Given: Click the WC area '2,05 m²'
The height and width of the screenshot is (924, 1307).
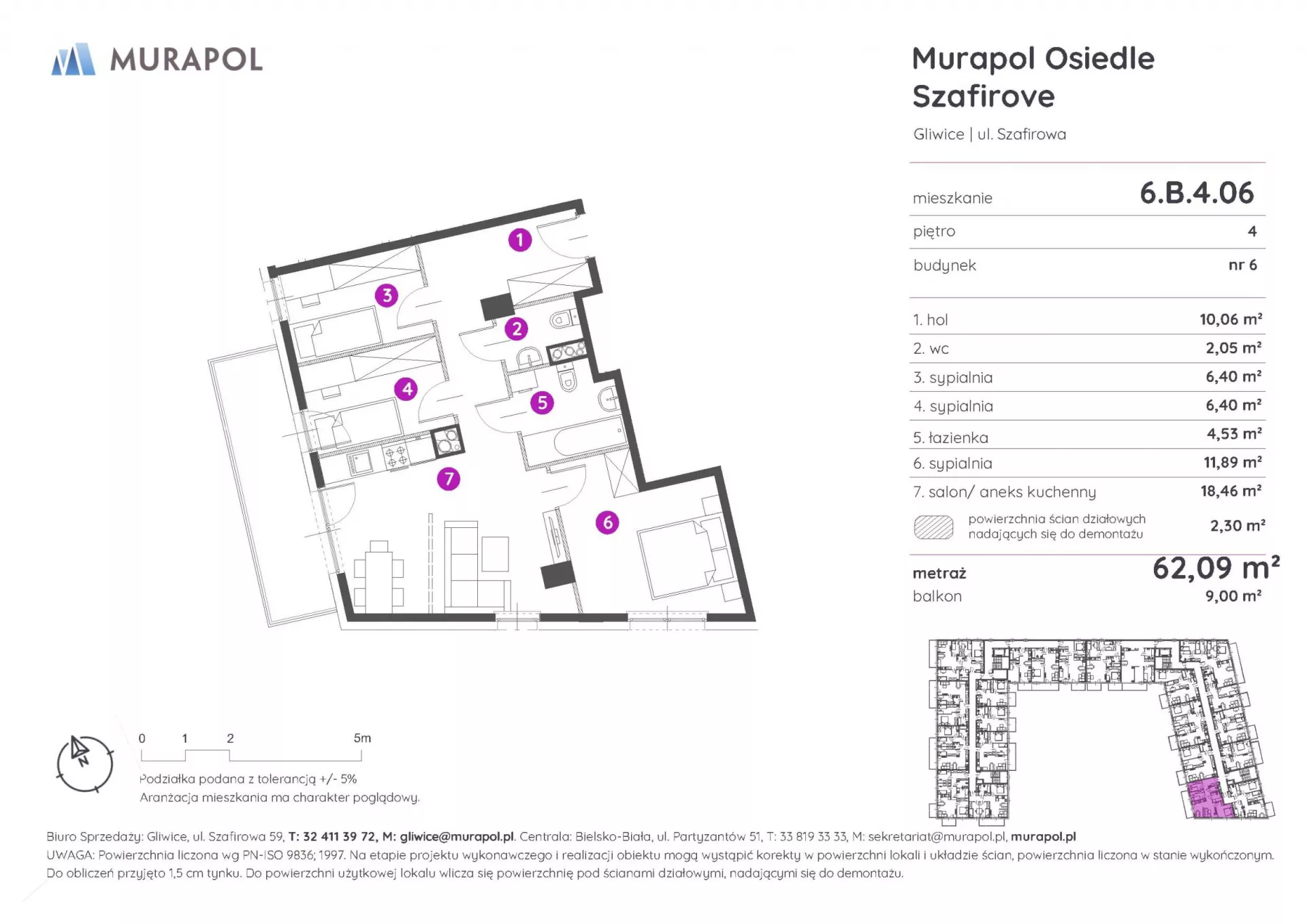Looking at the screenshot, I should (1233, 348).
